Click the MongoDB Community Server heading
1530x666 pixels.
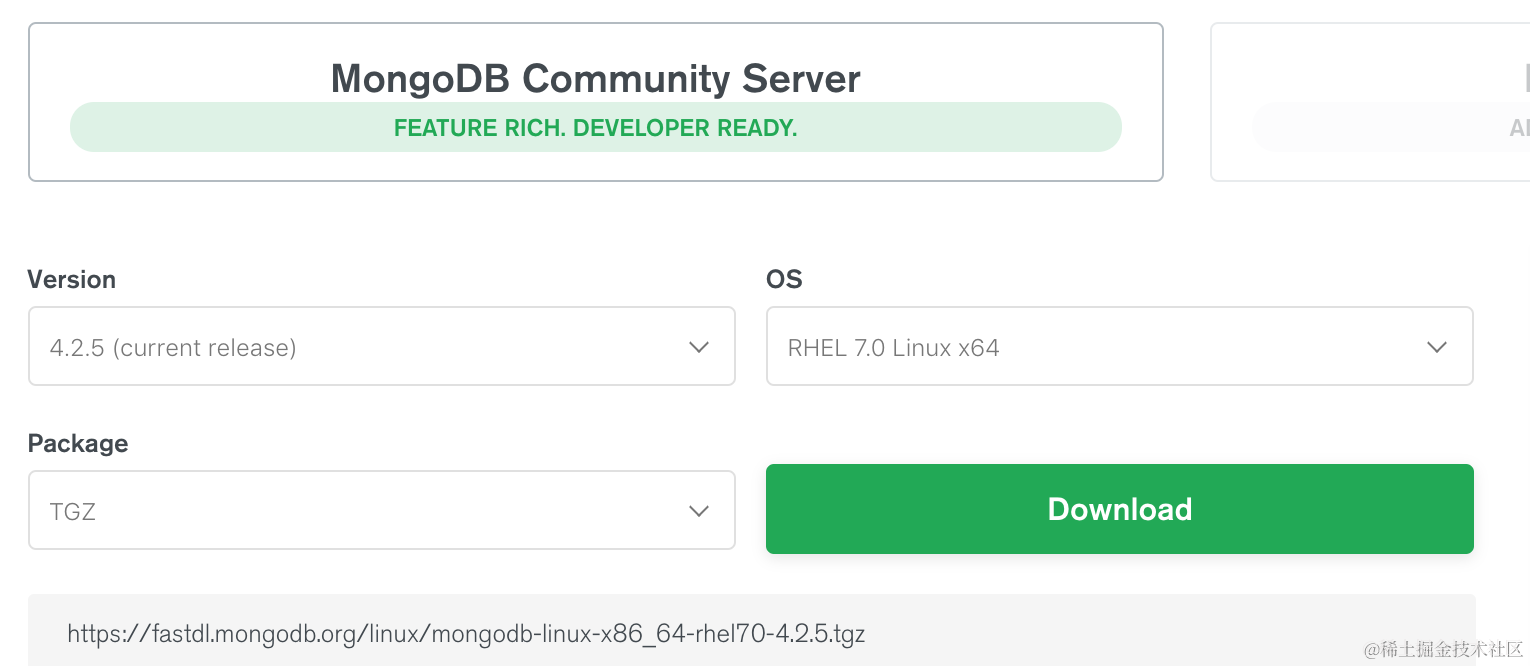(595, 78)
